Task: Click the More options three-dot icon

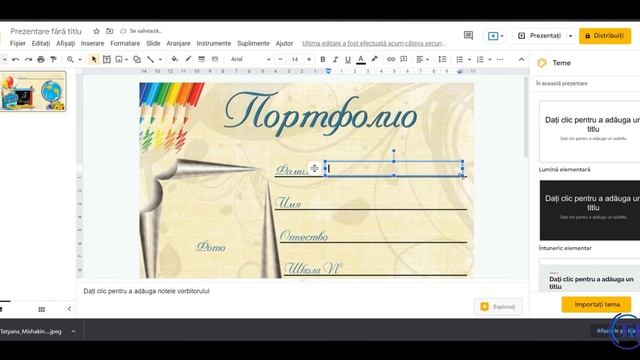Action: (500, 60)
